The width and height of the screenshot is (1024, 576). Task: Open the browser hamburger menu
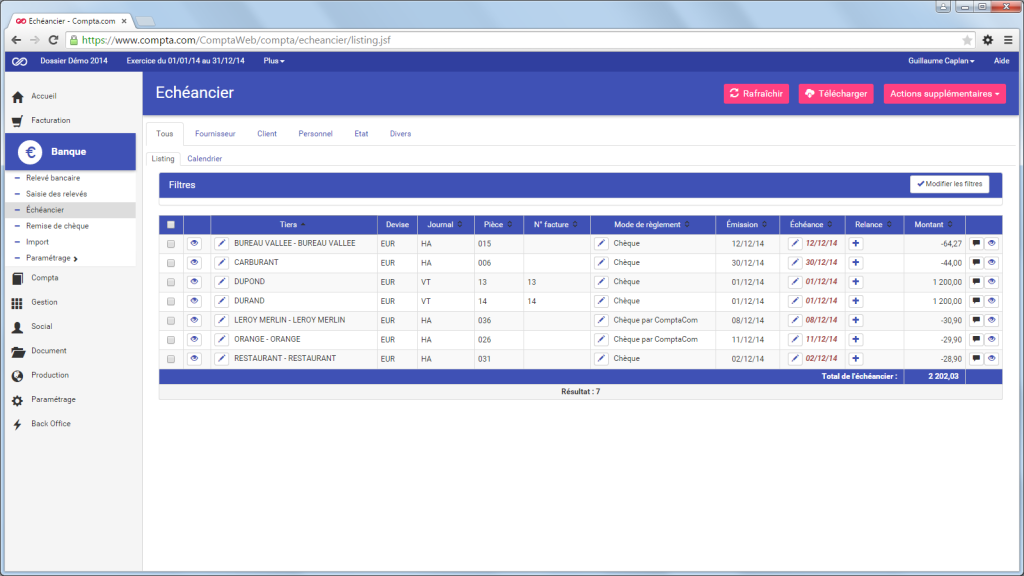tap(1008, 40)
